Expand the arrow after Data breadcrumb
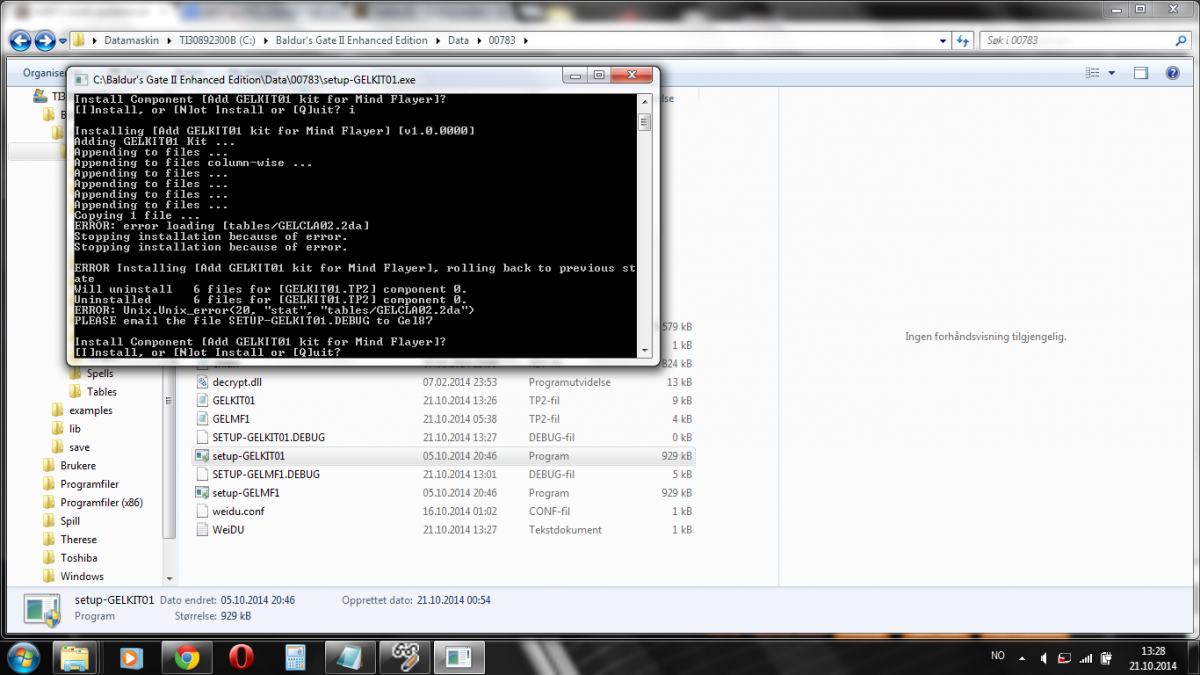This screenshot has width=1200, height=675. click(x=477, y=41)
